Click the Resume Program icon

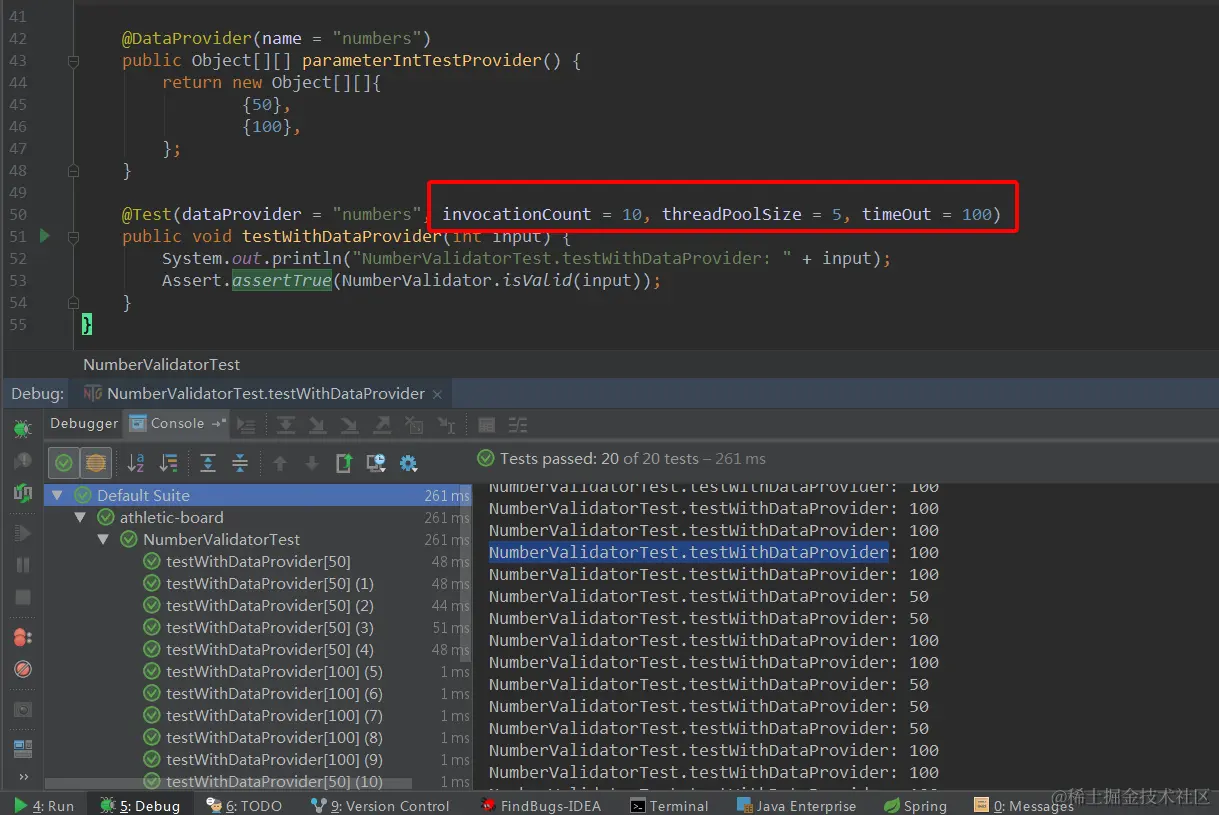coord(22,533)
